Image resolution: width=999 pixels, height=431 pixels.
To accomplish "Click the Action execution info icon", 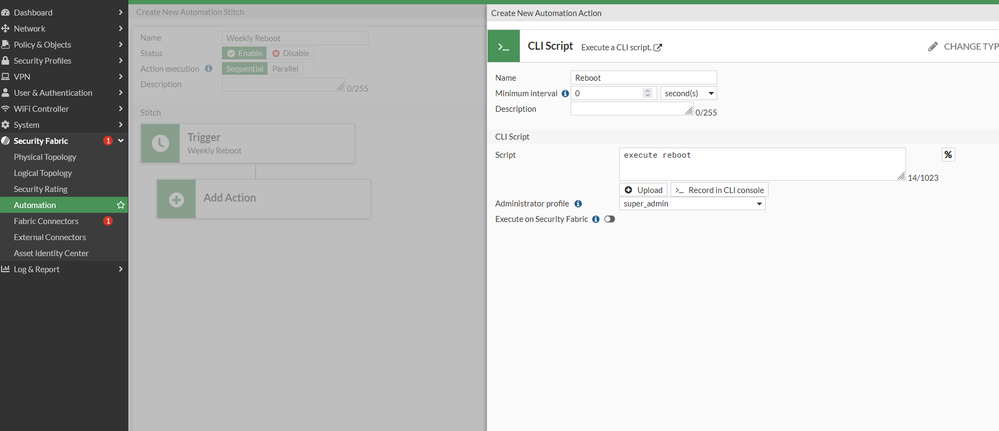I will tap(208, 69).
